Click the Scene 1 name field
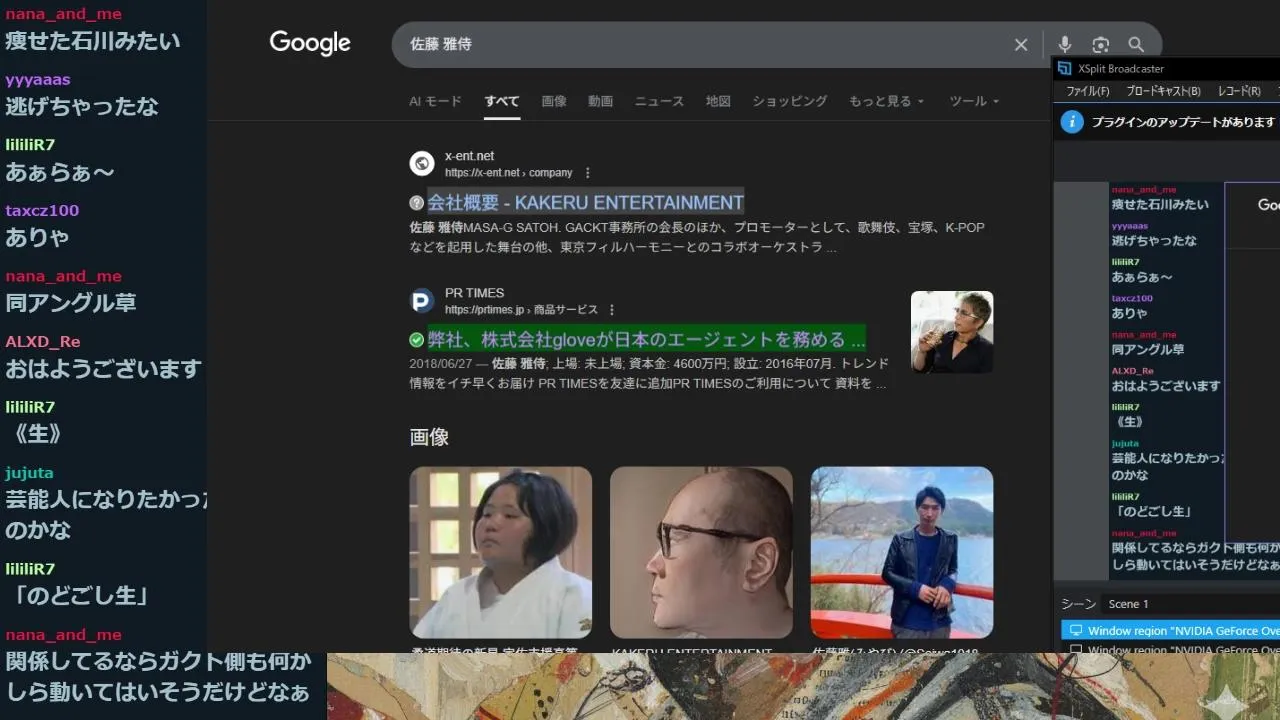1280x720 pixels. point(1189,604)
